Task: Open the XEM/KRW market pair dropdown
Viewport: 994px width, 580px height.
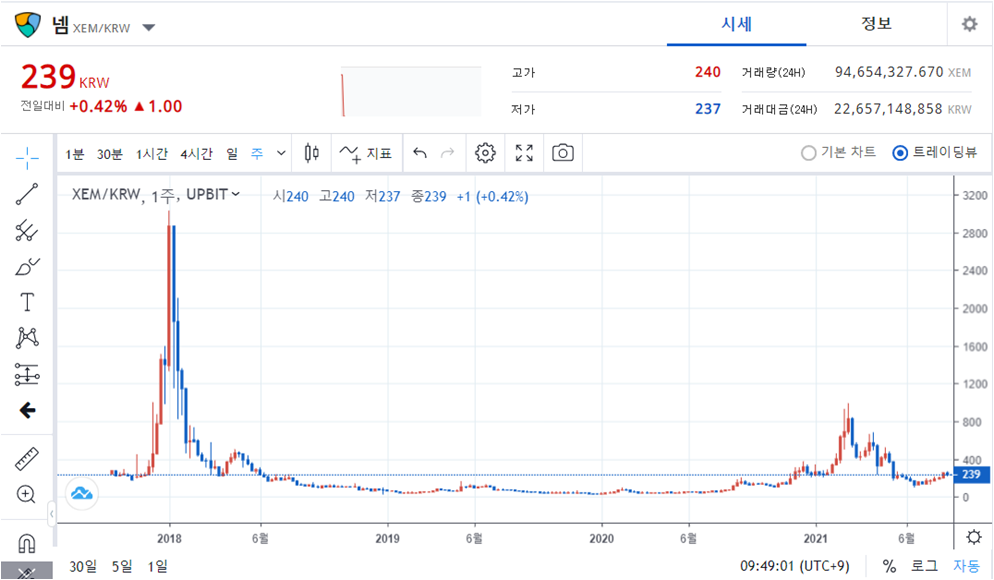Action: (x=149, y=27)
